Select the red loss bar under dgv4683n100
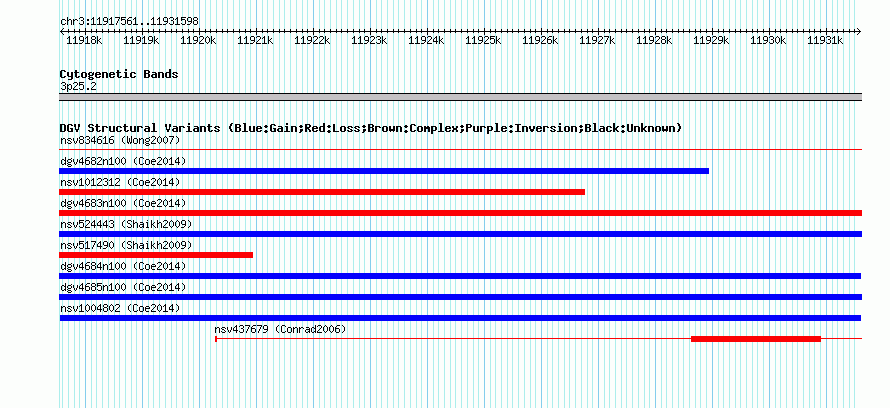890x408 pixels. 460,213
